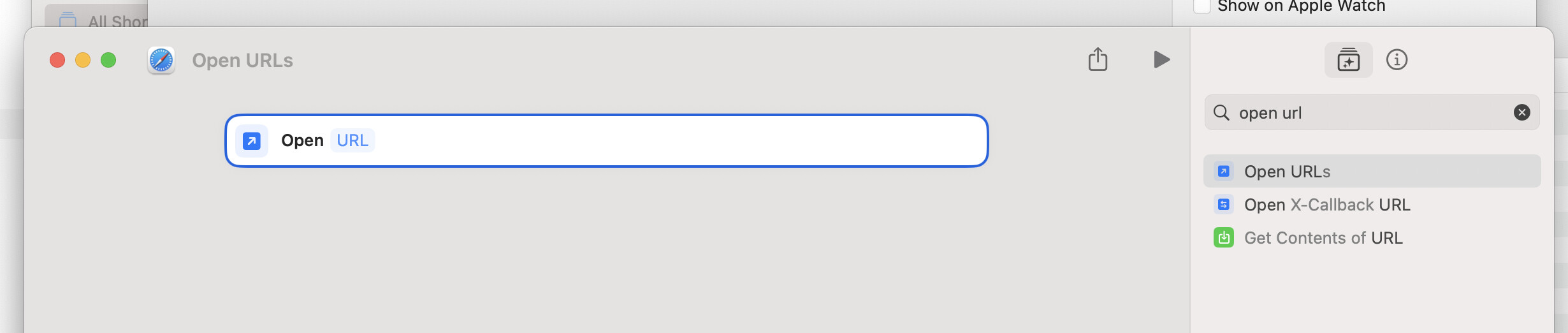Click the Open URLs shortcut title
The width and height of the screenshot is (1568, 333).
[242, 61]
